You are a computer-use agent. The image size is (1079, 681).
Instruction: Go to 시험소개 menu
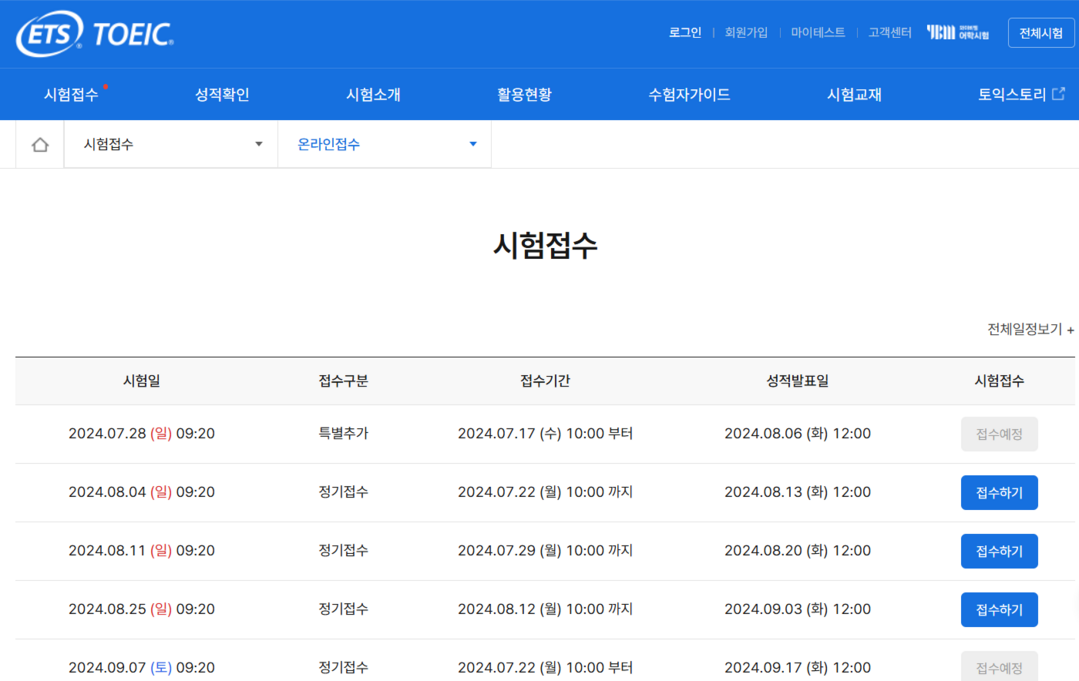373,95
